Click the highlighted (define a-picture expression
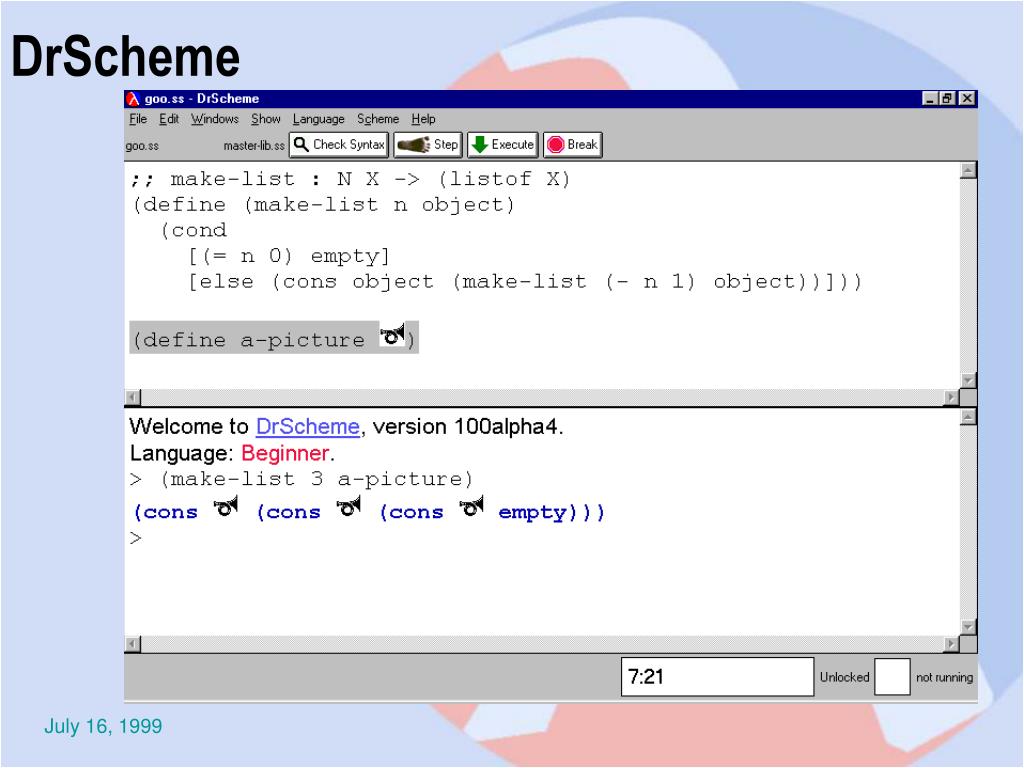The width and height of the screenshot is (1024, 768). 274,337
